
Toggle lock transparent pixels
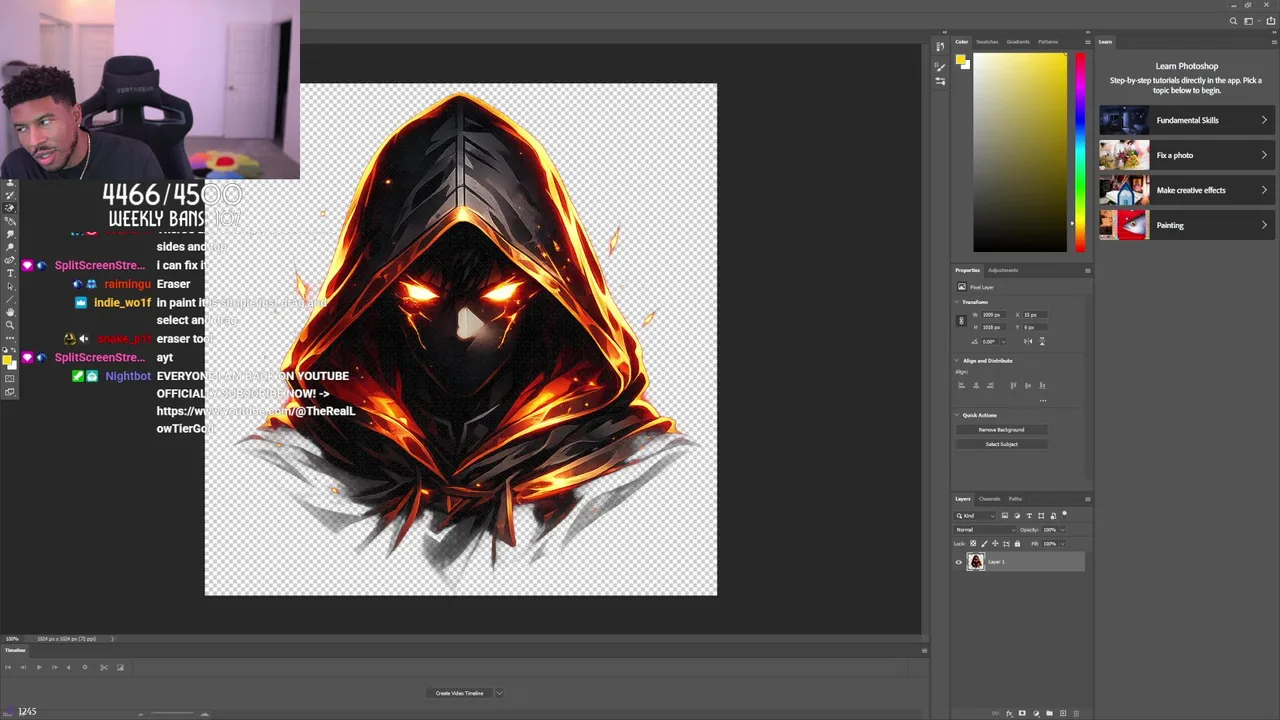pos(973,543)
